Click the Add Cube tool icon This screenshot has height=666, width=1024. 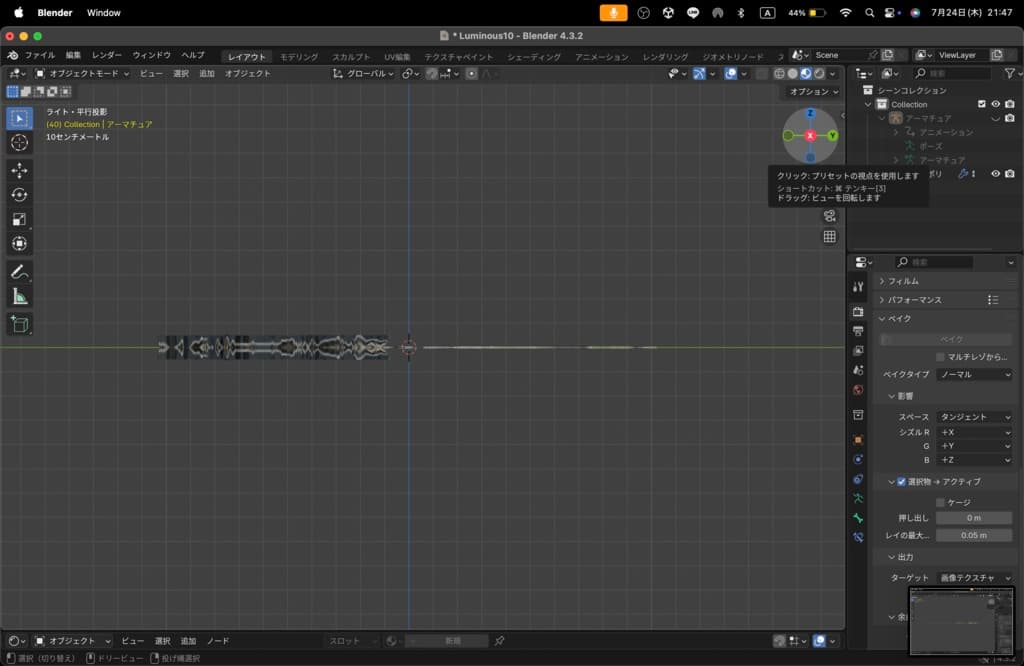[x=19, y=324]
